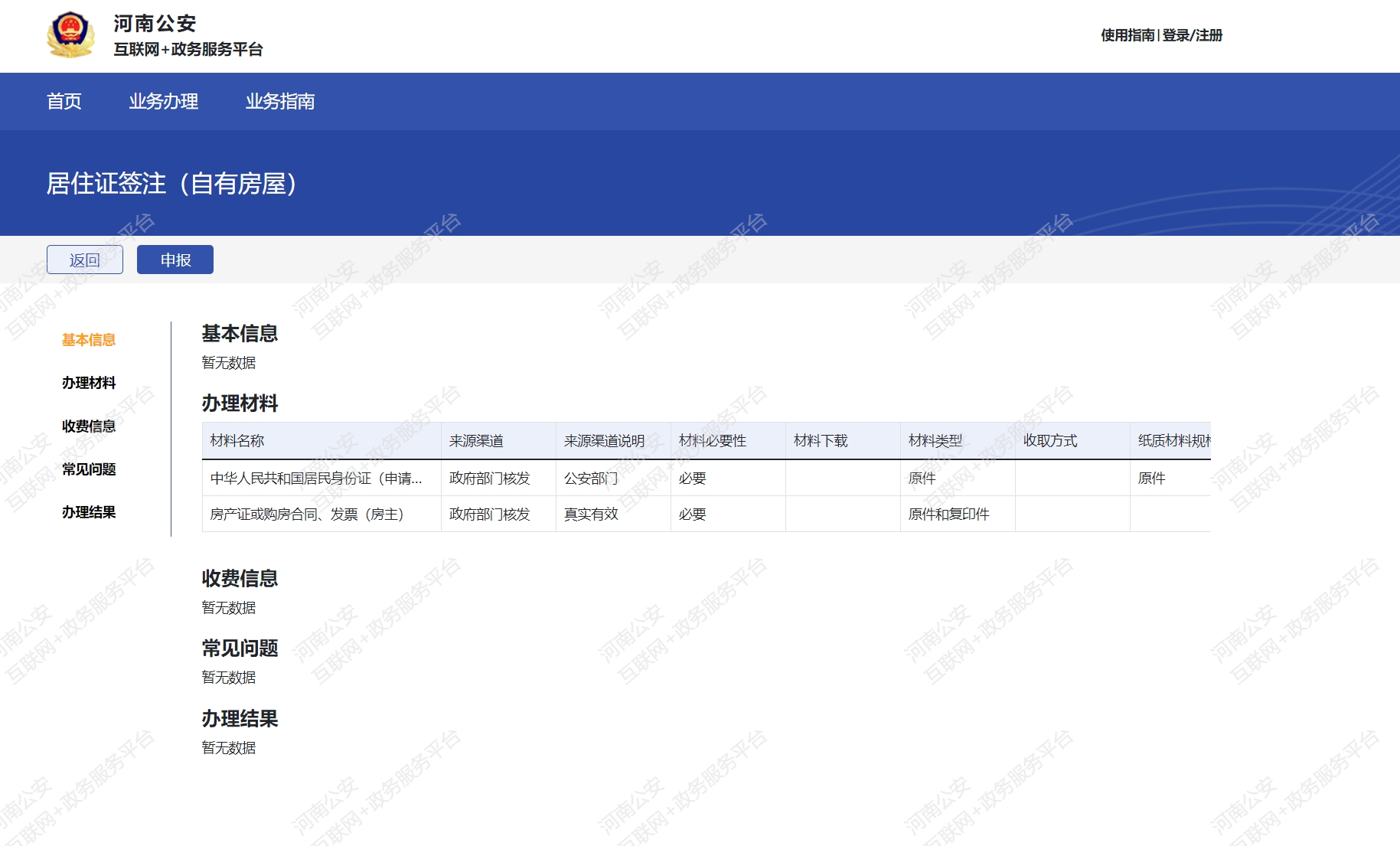Select 办理结果 in the side navigation
This screenshot has height=846, width=1400.
(x=89, y=512)
